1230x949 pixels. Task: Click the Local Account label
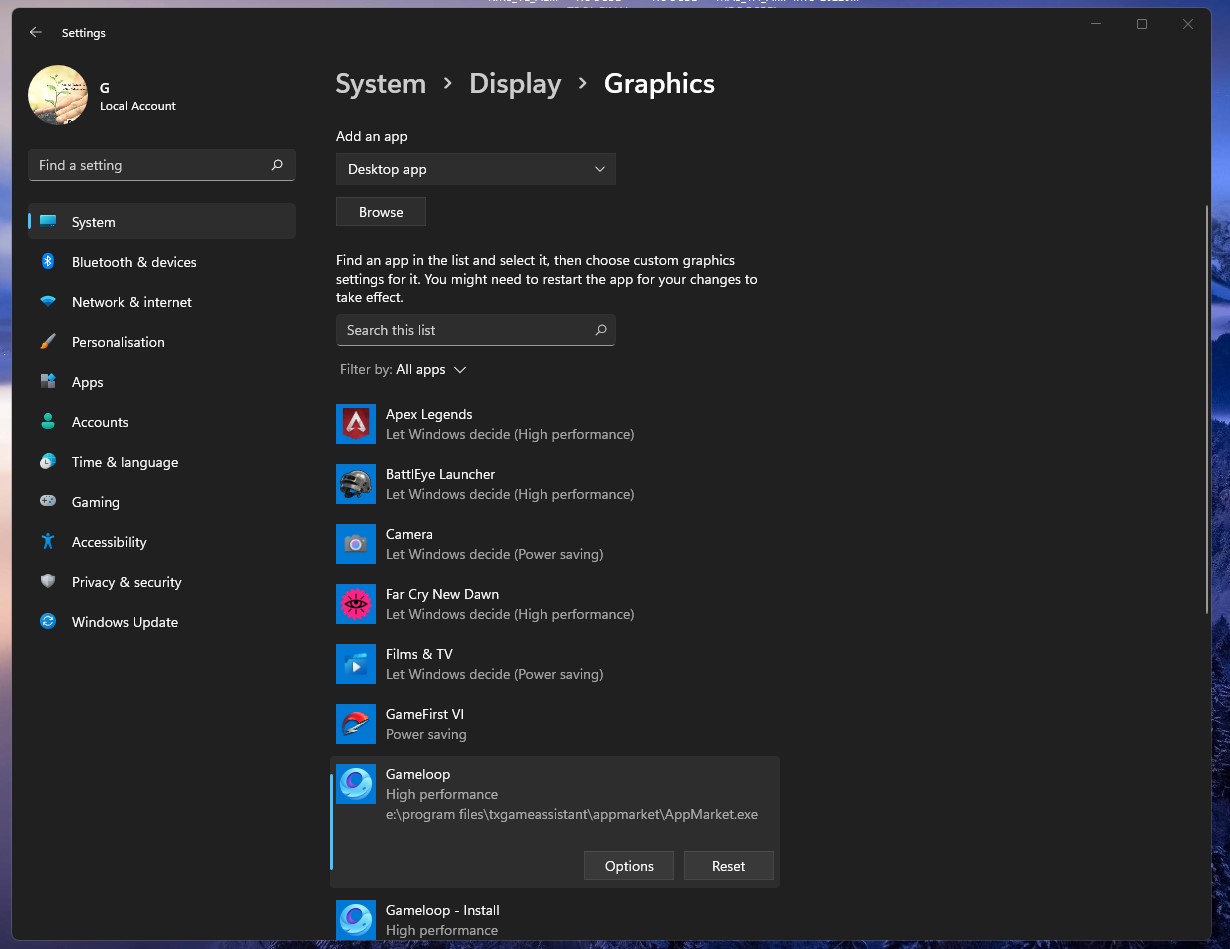coord(138,106)
